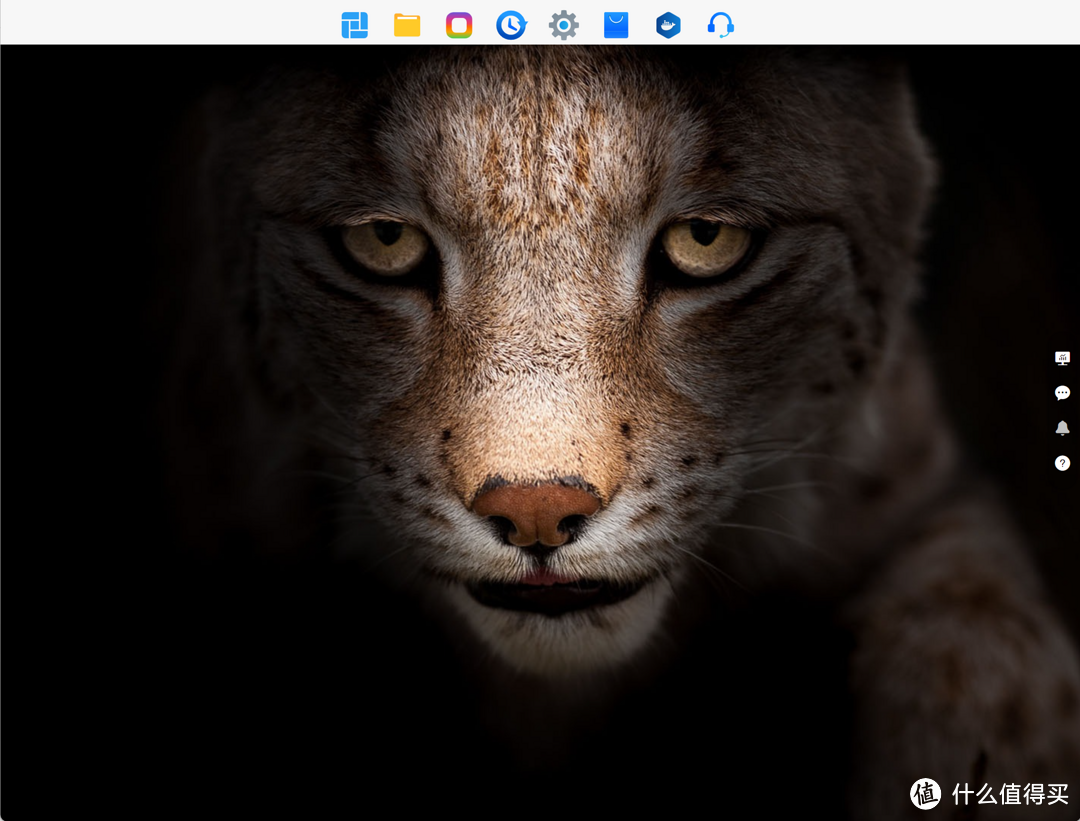
Task: Click the lynx's right-side eye on wallpaper
Action: tap(705, 245)
